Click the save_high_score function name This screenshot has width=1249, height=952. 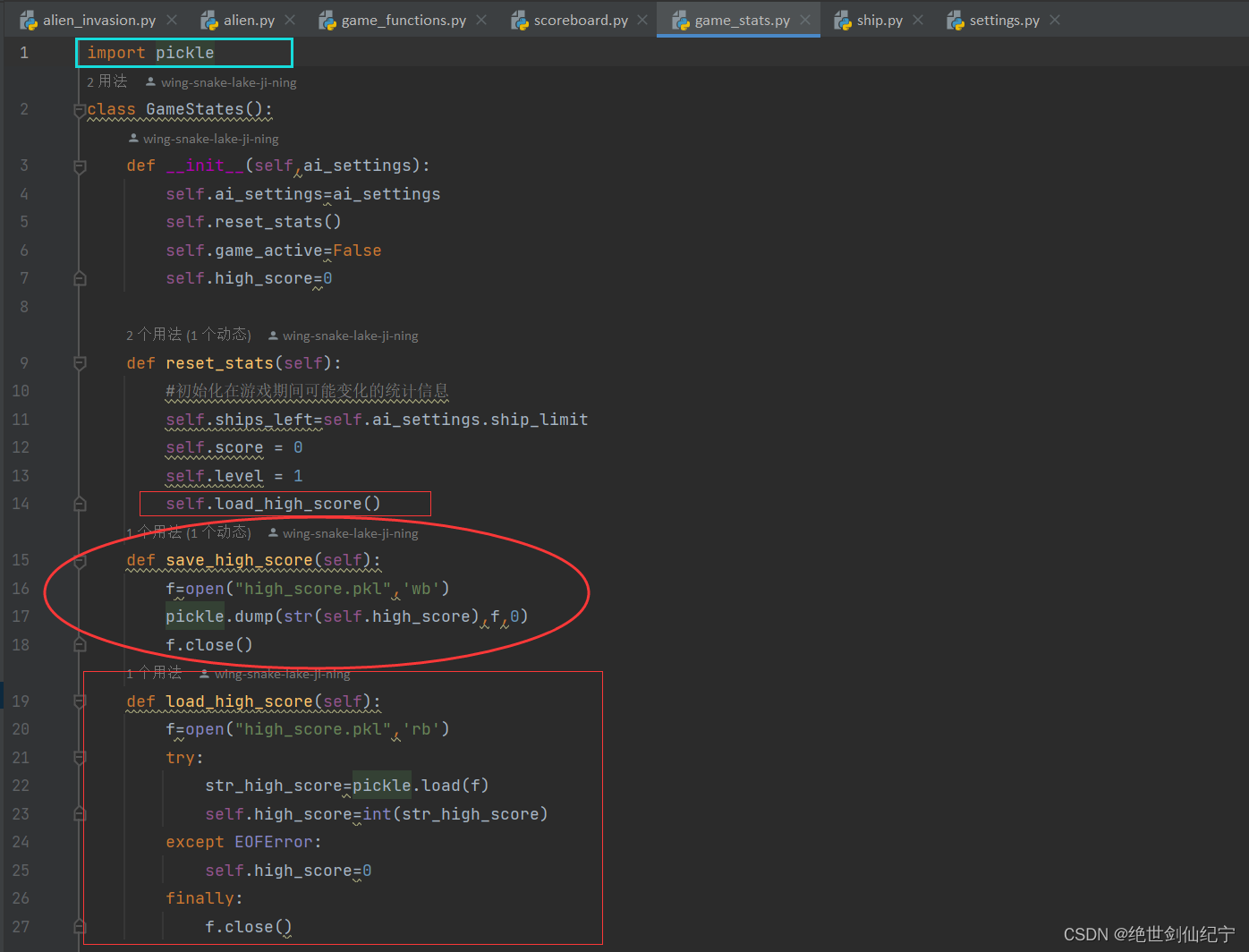point(239,560)
